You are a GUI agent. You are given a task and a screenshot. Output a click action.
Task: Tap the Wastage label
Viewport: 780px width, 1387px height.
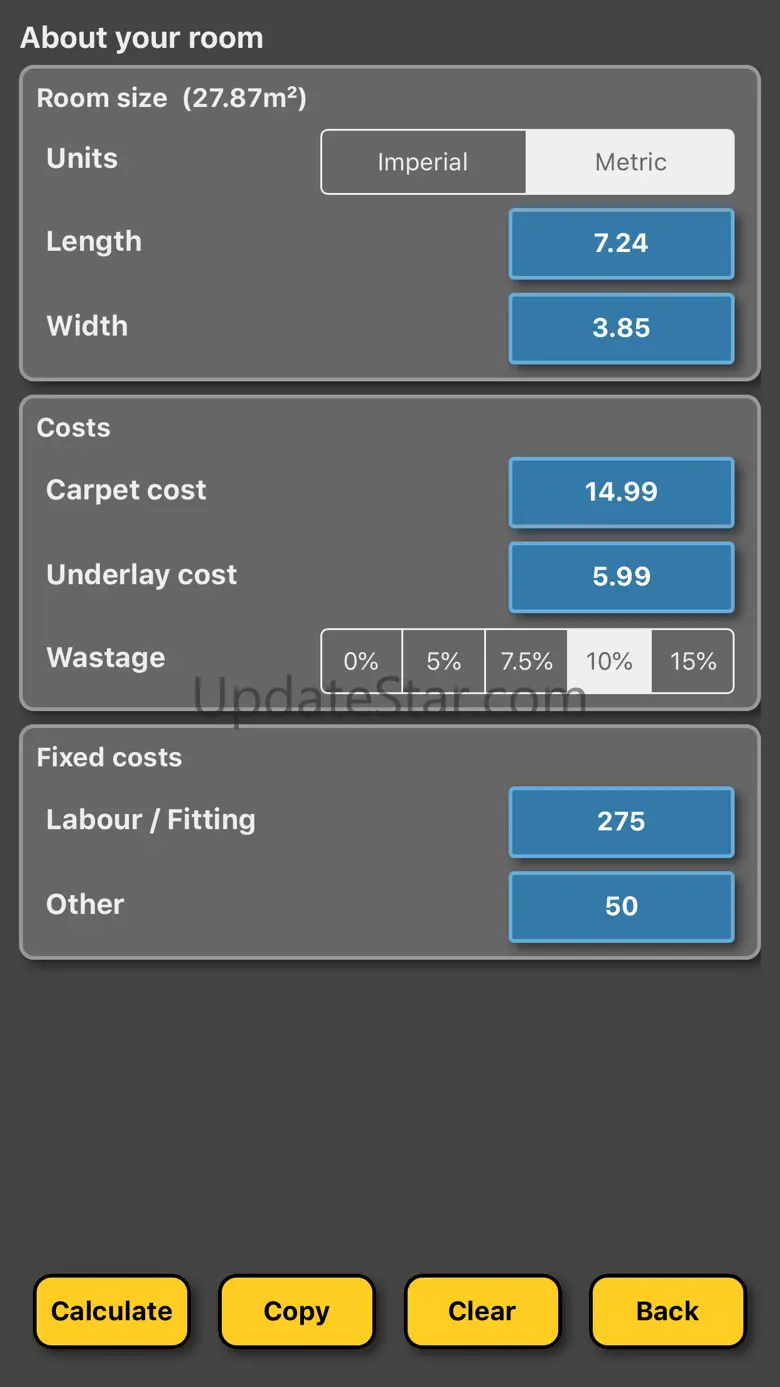(x=105, y=658)
